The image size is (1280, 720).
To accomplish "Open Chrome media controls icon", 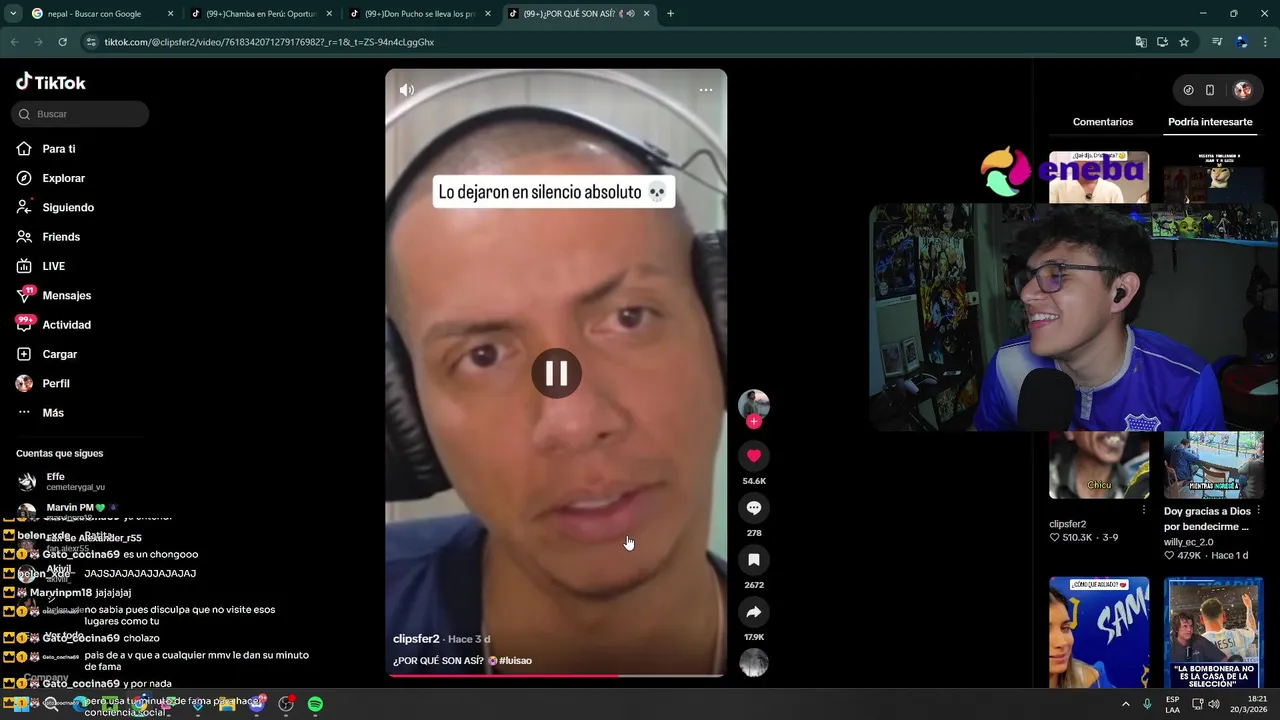I will coord(1217,42).
